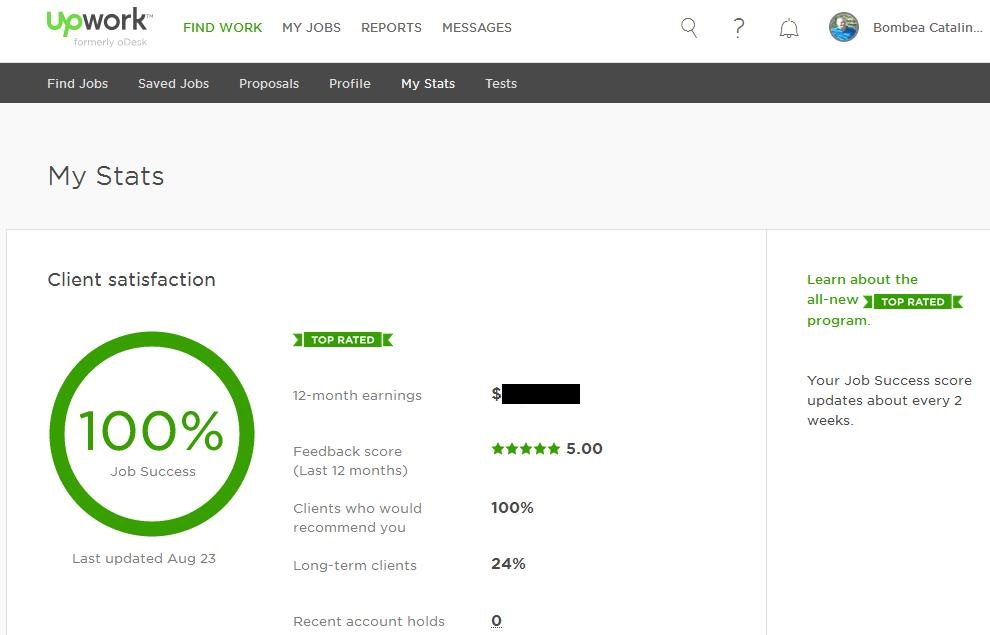Switch to the Saved Jobs tab
Viewport: 990px width, 635px height.
click(173, 83)
